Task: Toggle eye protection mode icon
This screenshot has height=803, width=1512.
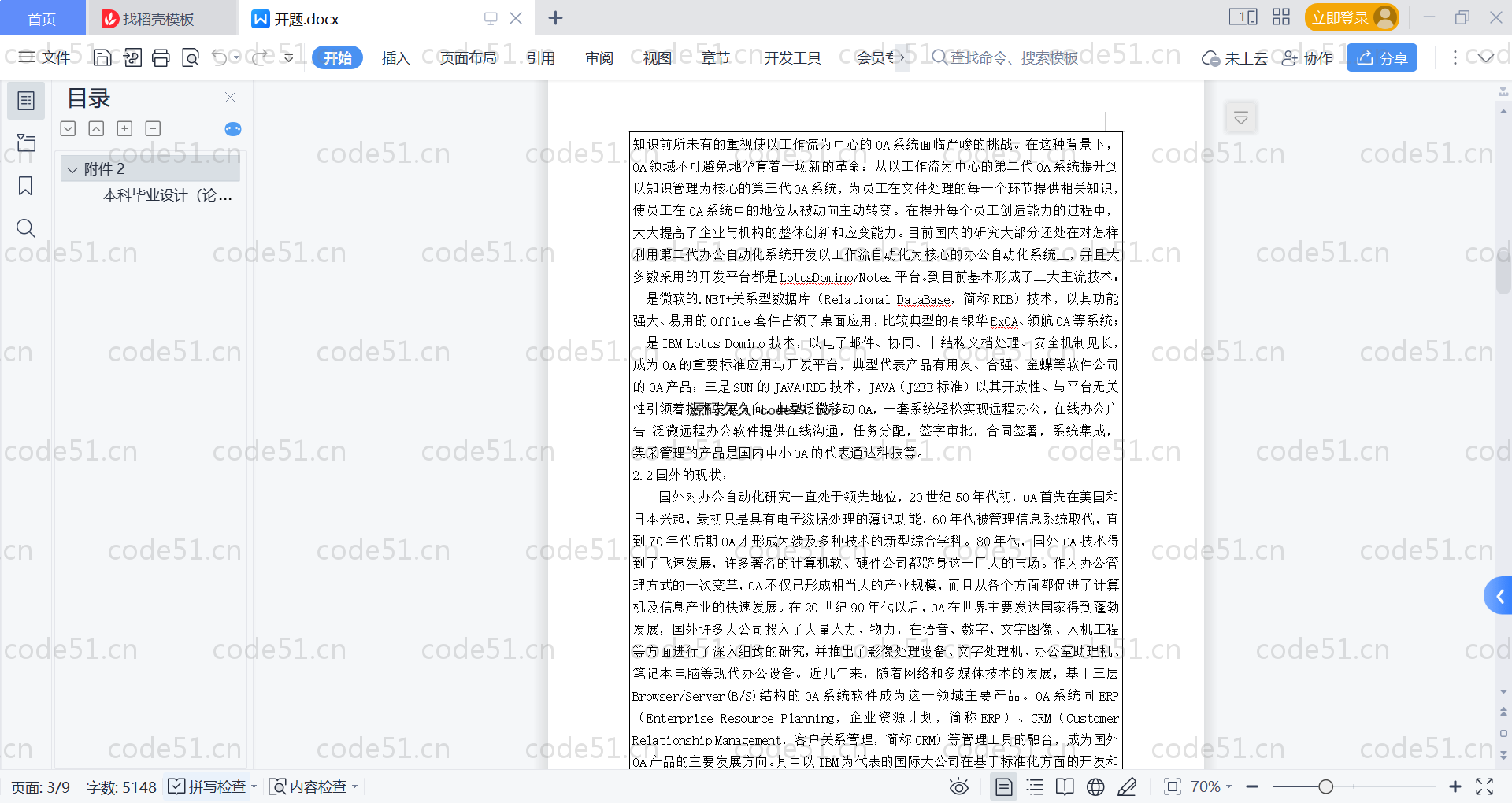Action: click(x=958, y=786)
